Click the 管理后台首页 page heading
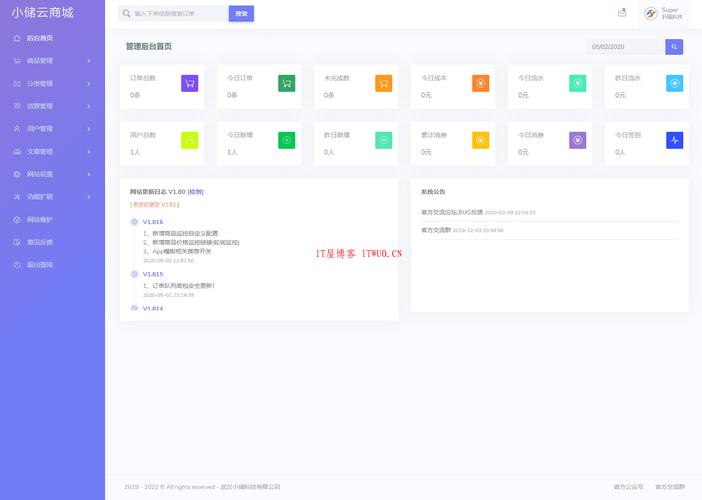 coord(149,46)
